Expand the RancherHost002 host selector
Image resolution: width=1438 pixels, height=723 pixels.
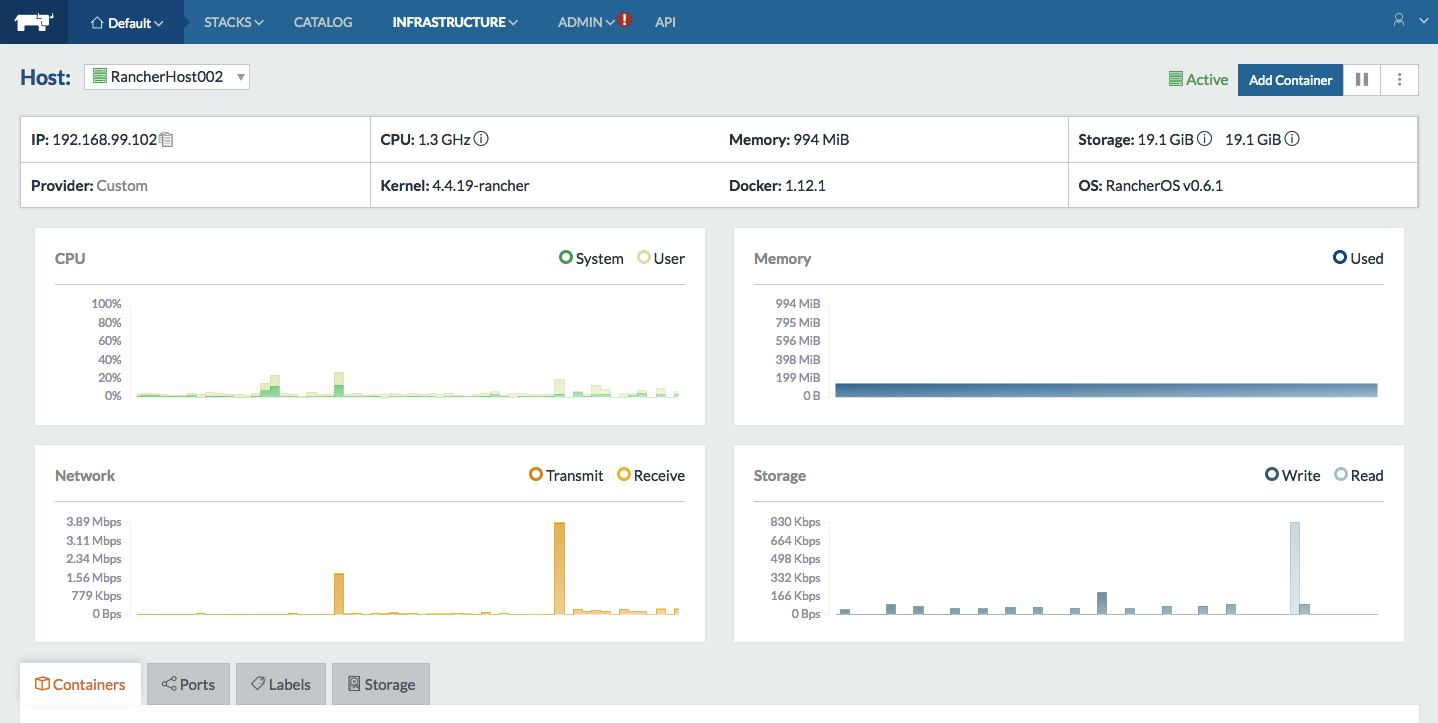pos(167,77)
